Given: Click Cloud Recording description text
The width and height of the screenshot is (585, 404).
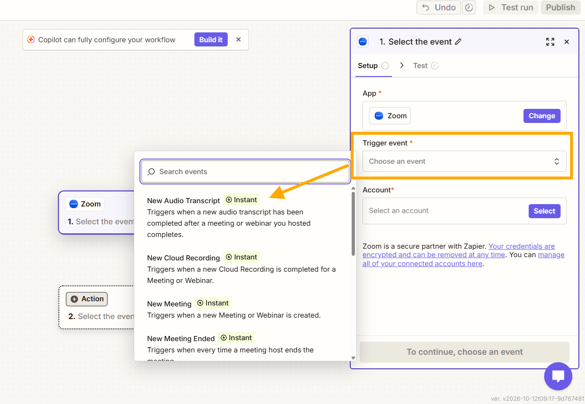Looking at the screenshot, I should pyautogui.click(x=241, y=275).
